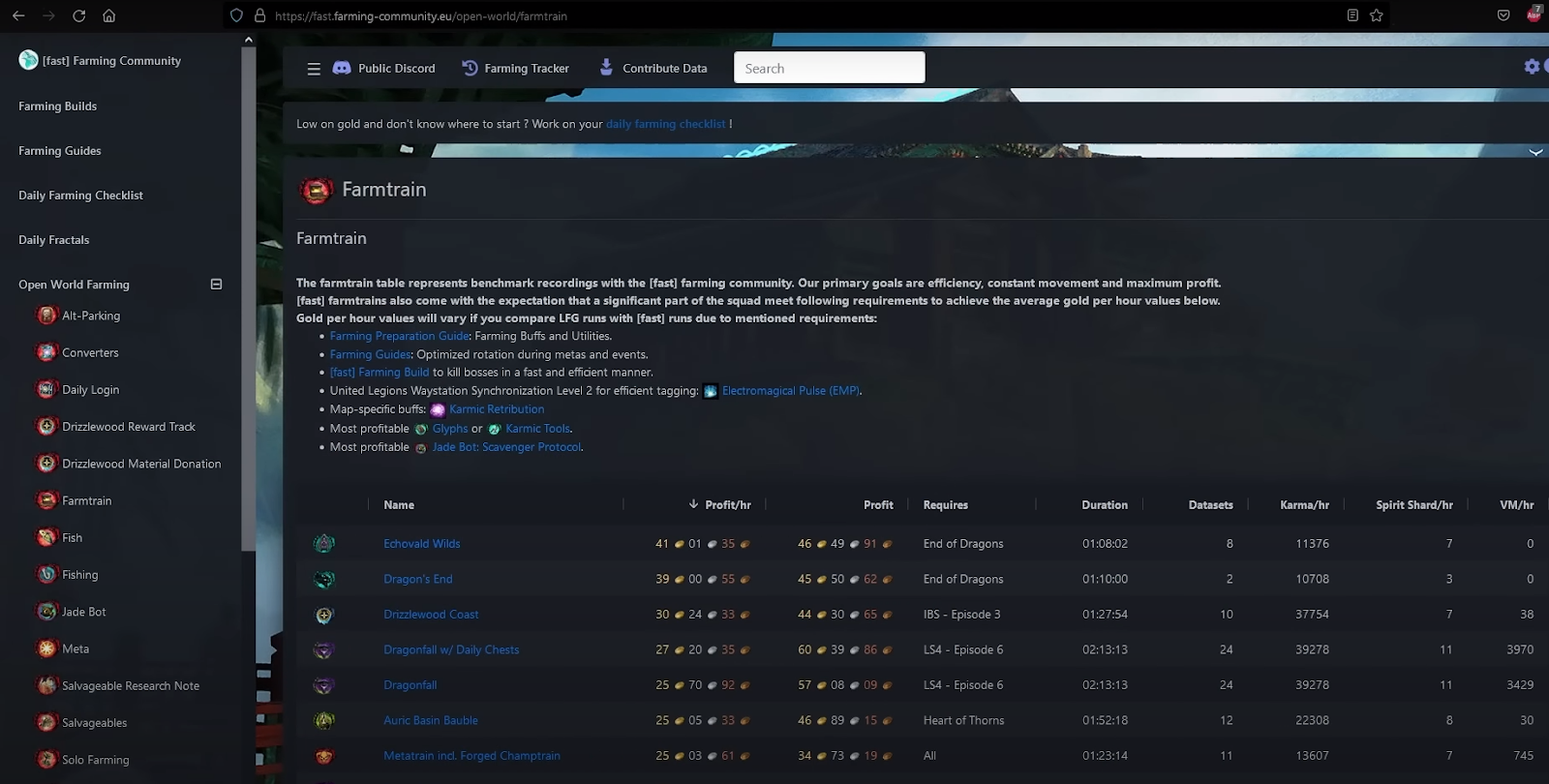Bookmark this page with star icon
1549x784 pixels.
[x=1376, y=15]
